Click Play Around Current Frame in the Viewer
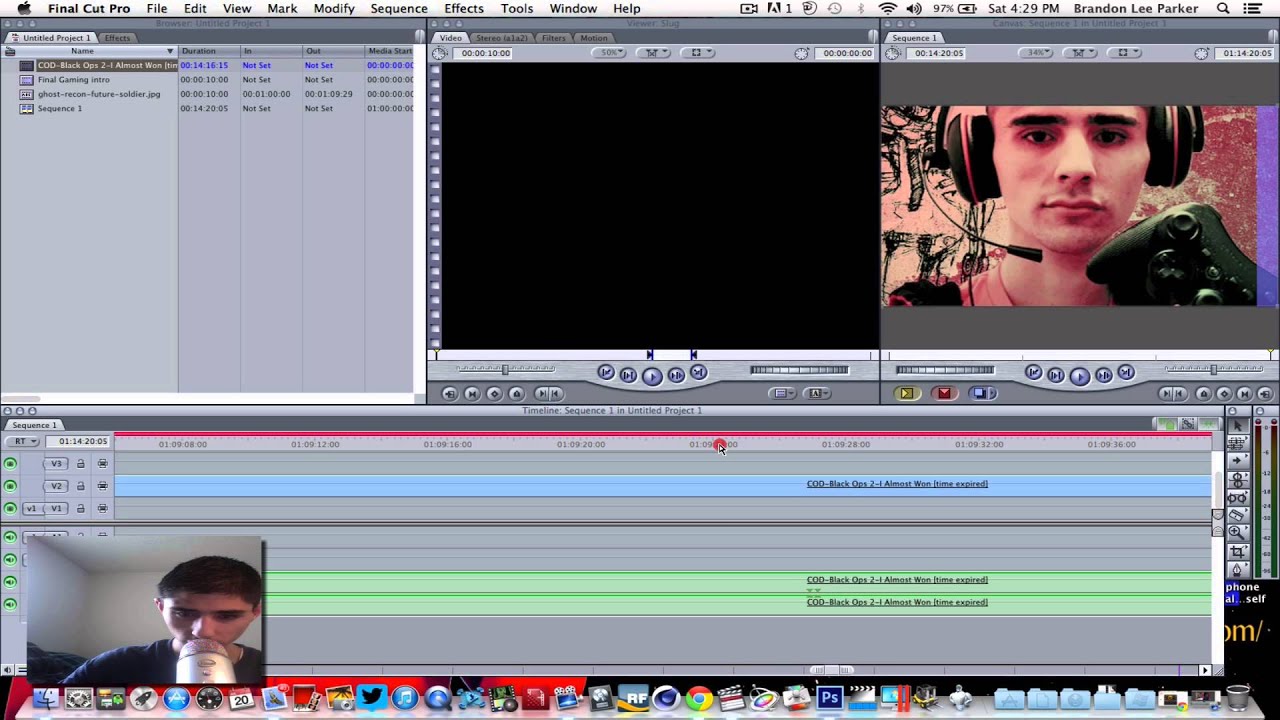Viewport: 1280px width, 720px height. coord(676,375)
